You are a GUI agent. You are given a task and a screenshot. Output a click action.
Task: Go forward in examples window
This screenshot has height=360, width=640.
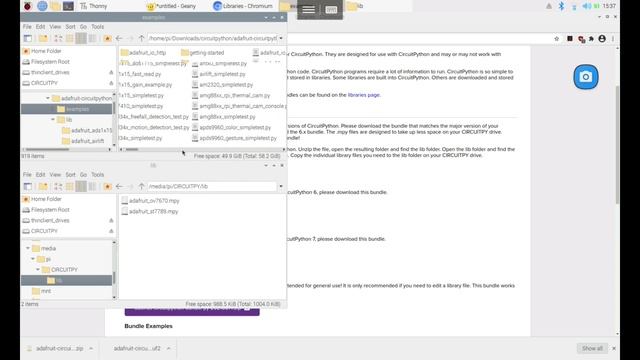click(130, 38)
